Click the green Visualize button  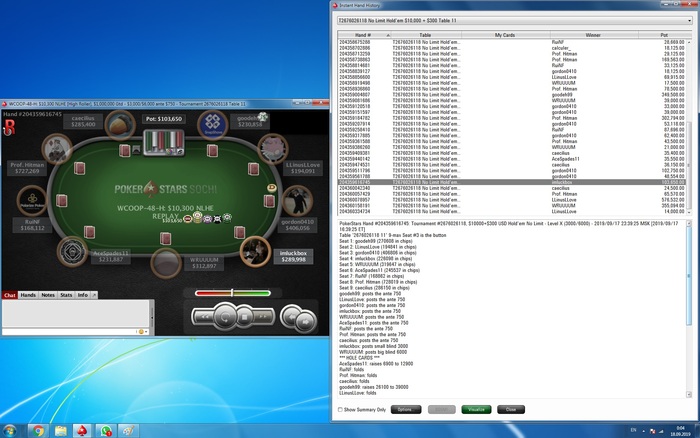tap(476, 409)
